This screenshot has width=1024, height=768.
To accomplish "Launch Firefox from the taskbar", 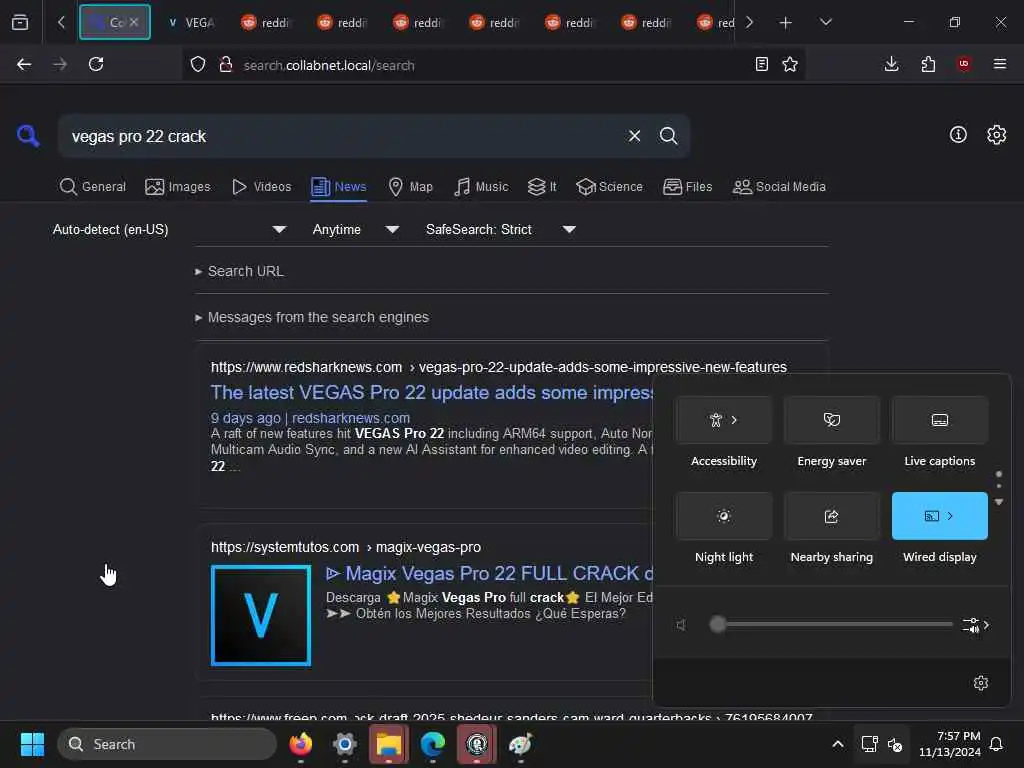I will (x=300, y=744).
